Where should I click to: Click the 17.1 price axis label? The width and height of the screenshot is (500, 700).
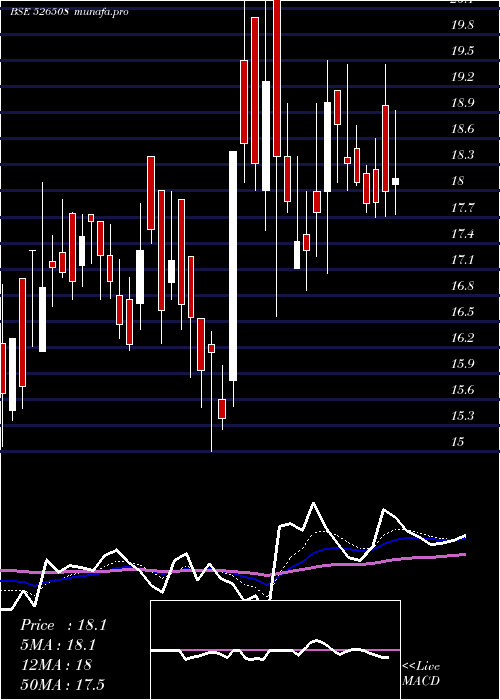(462, 259)
